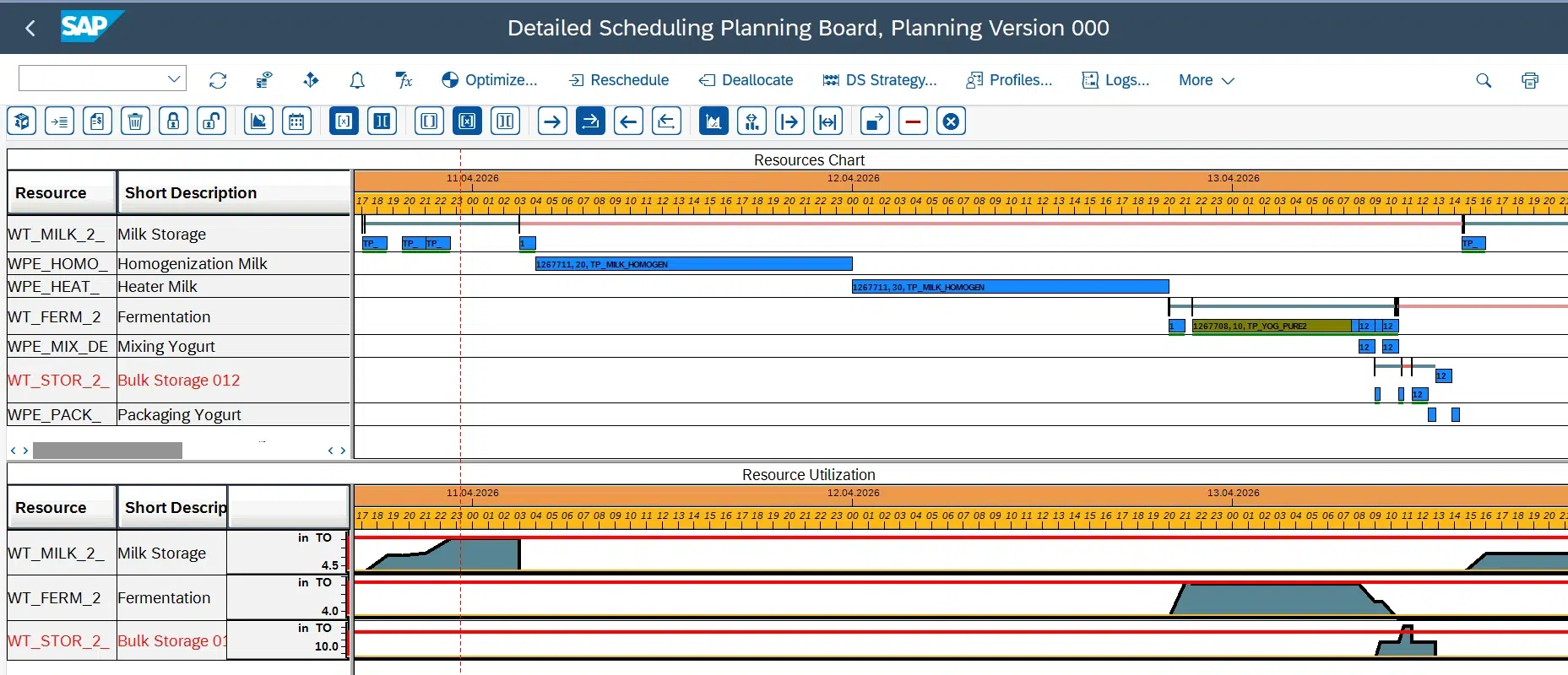The height and width of the screenshot is (675, 1568).
Task: Click the 3D box product icon
Action: [x=21, y=121]
